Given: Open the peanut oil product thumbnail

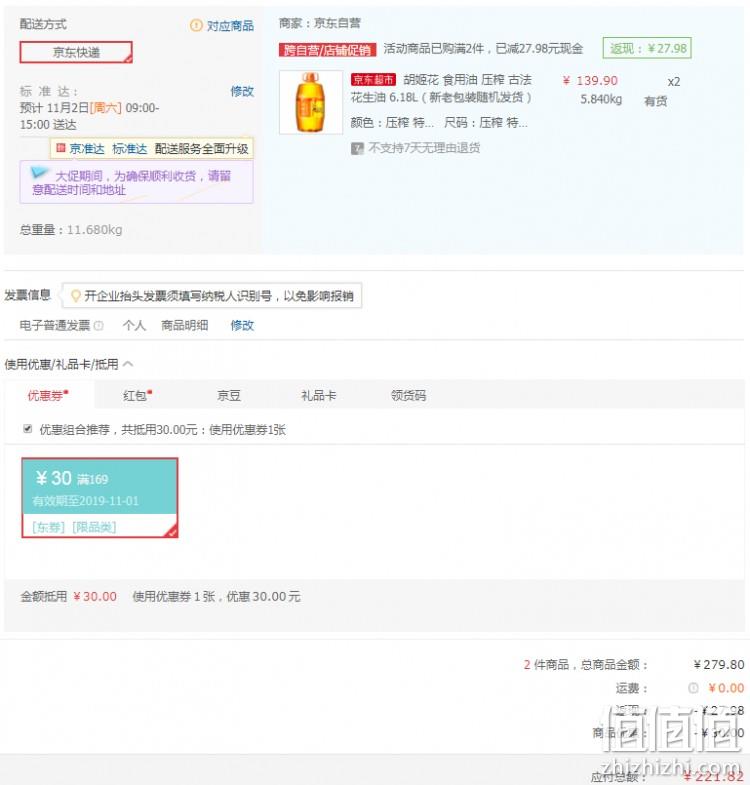Looking at the screenshot, I should [x=311, y=102].
